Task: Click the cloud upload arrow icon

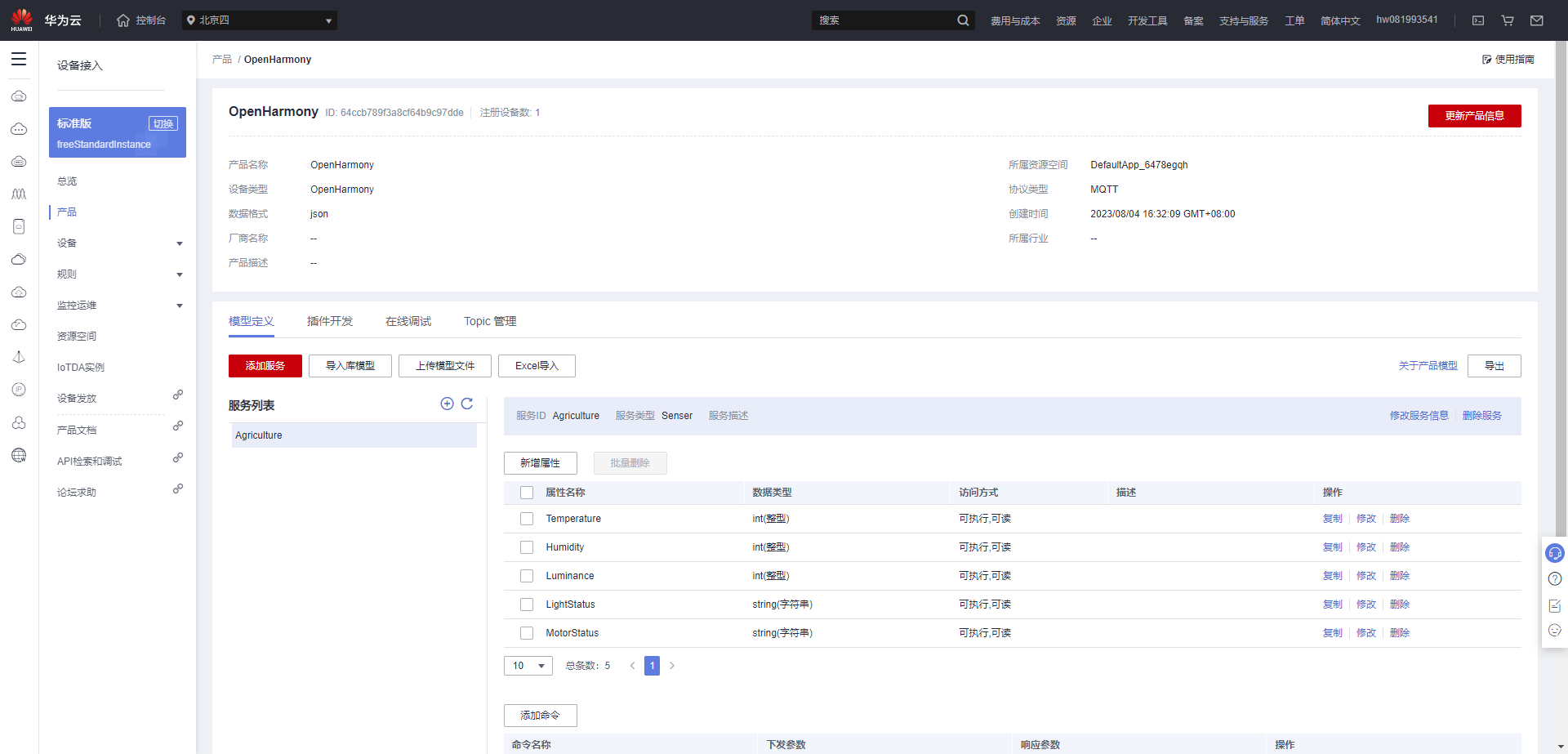Action: (x=19, y=292)
